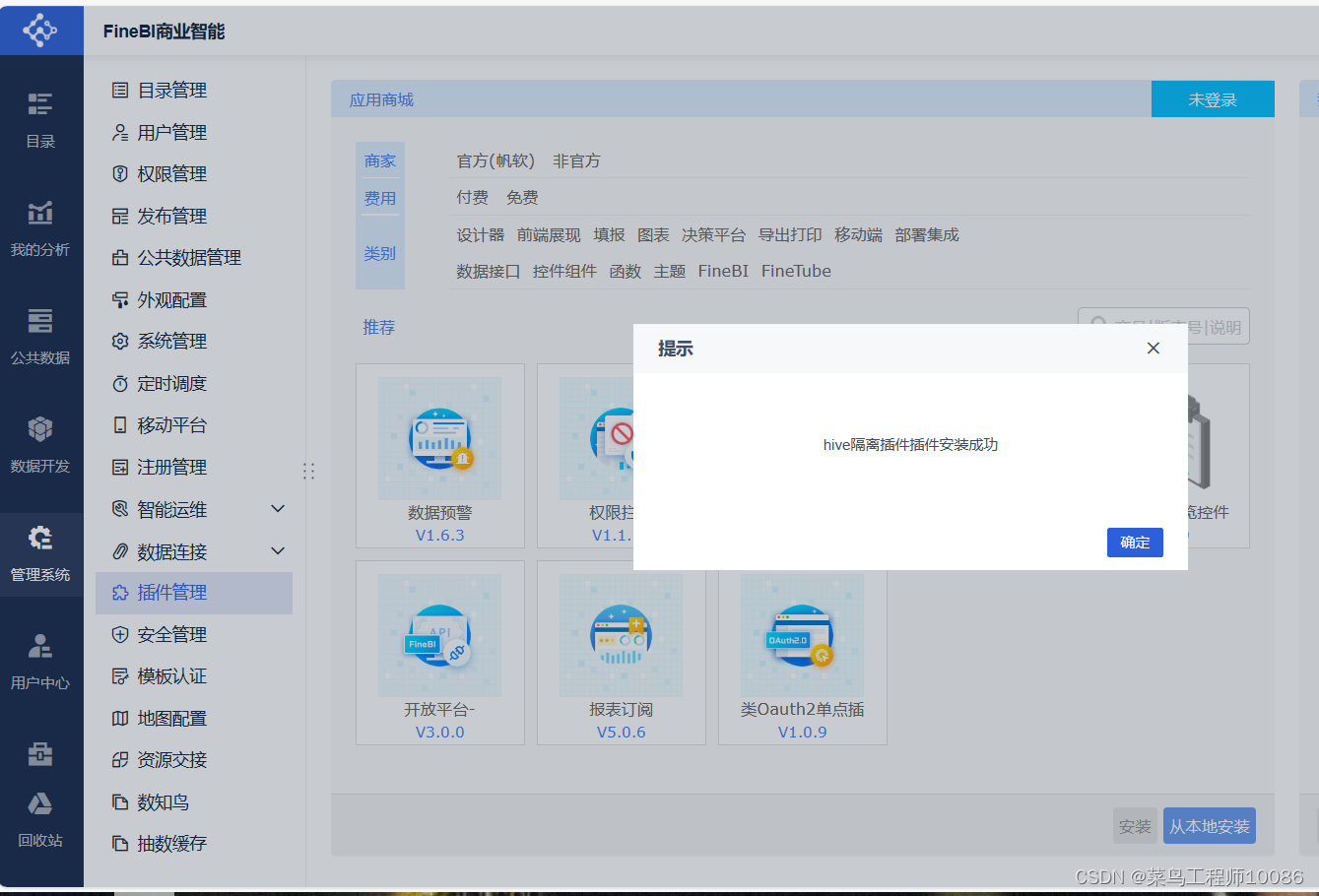Close the 提示 dialog with X
The height and width of the screenshot is (896, 1319).
[x=1154, y=349]
